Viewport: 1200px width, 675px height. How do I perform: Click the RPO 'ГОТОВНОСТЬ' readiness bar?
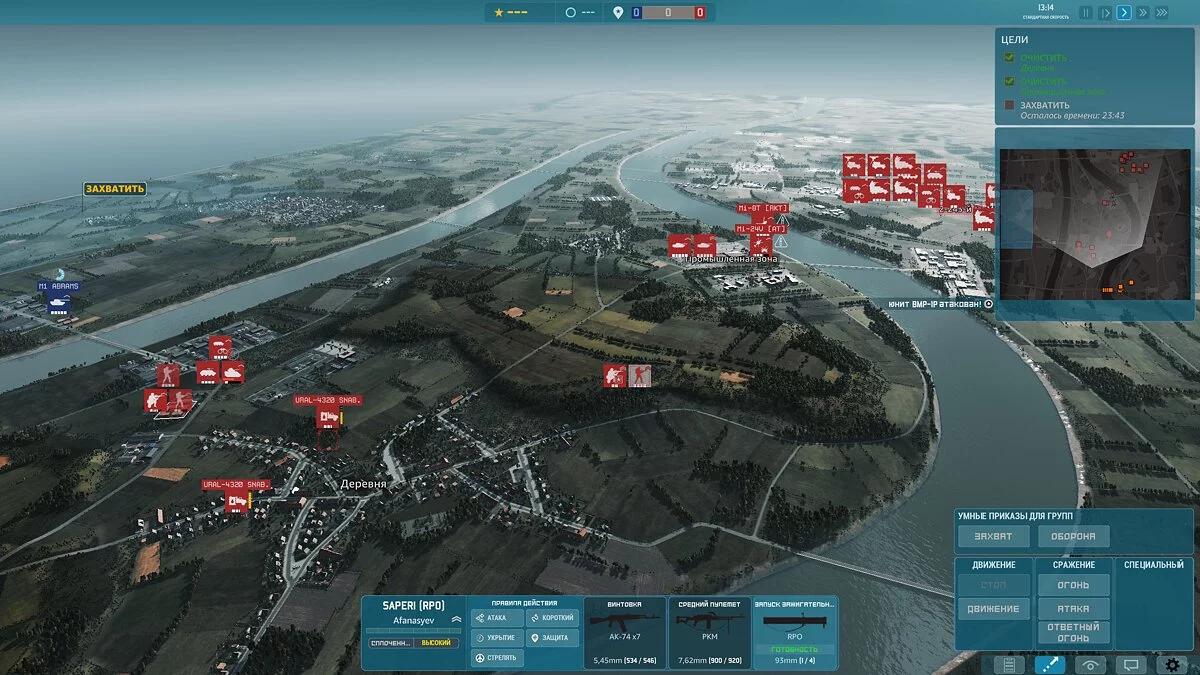click(795, 648)
